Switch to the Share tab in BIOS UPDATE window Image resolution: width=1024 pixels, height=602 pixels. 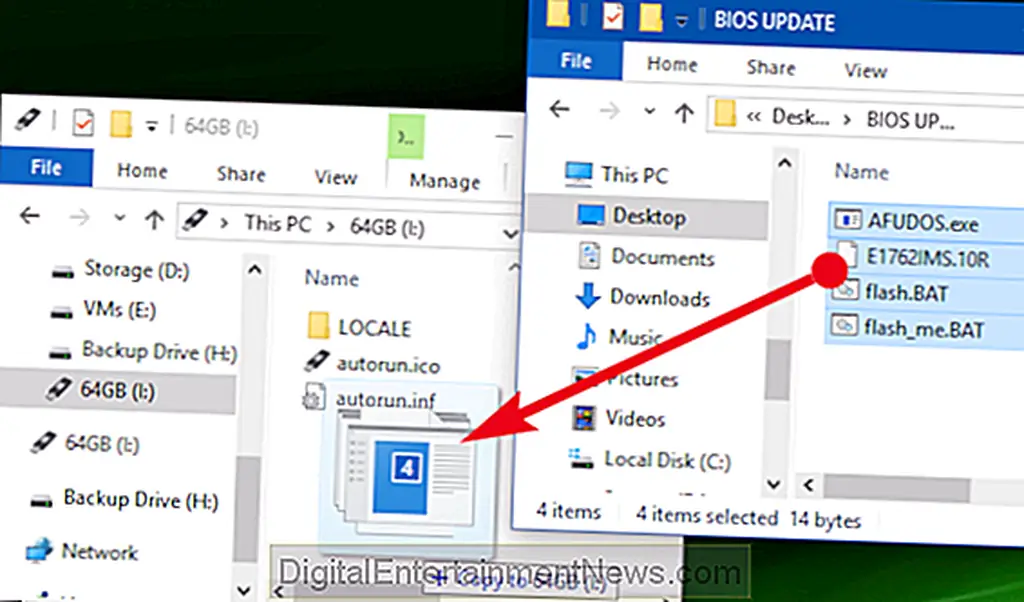pyautogui.click(x=771, y=68)
